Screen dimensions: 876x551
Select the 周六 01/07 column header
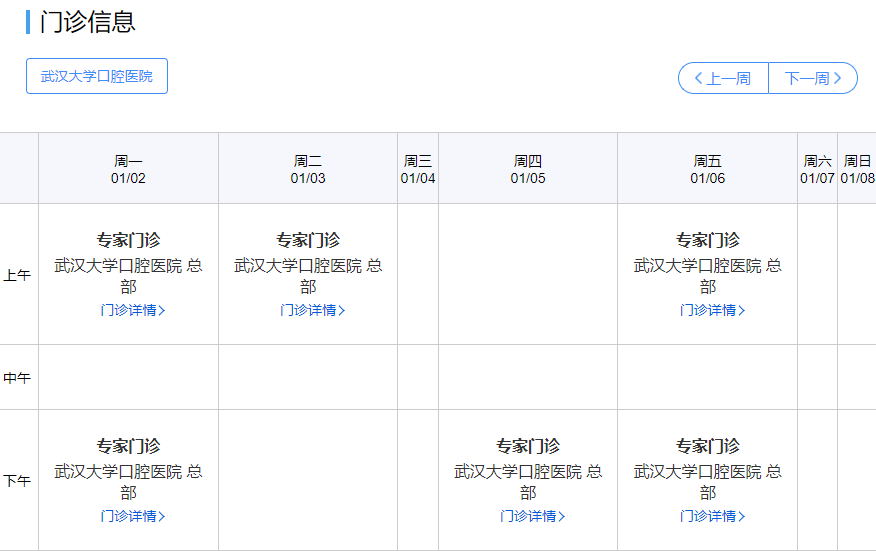pos(817,169)
